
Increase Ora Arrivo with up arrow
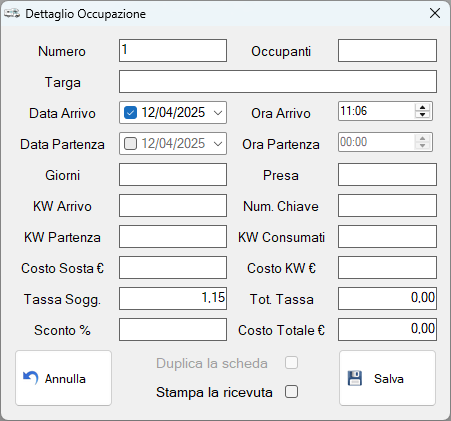coord(423,108)
